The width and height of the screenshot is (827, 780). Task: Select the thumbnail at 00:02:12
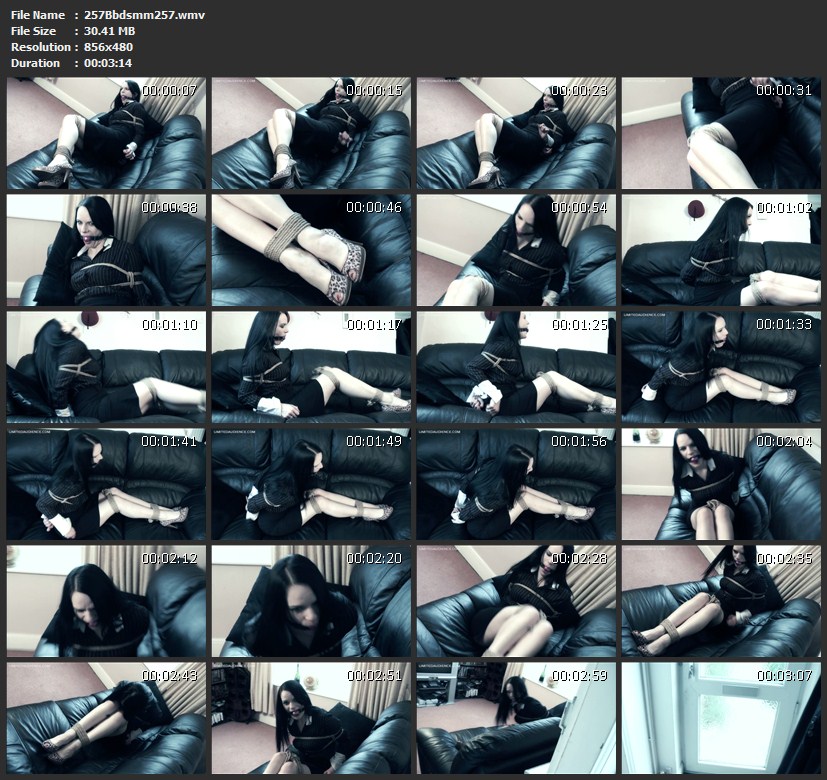(106, 601)
